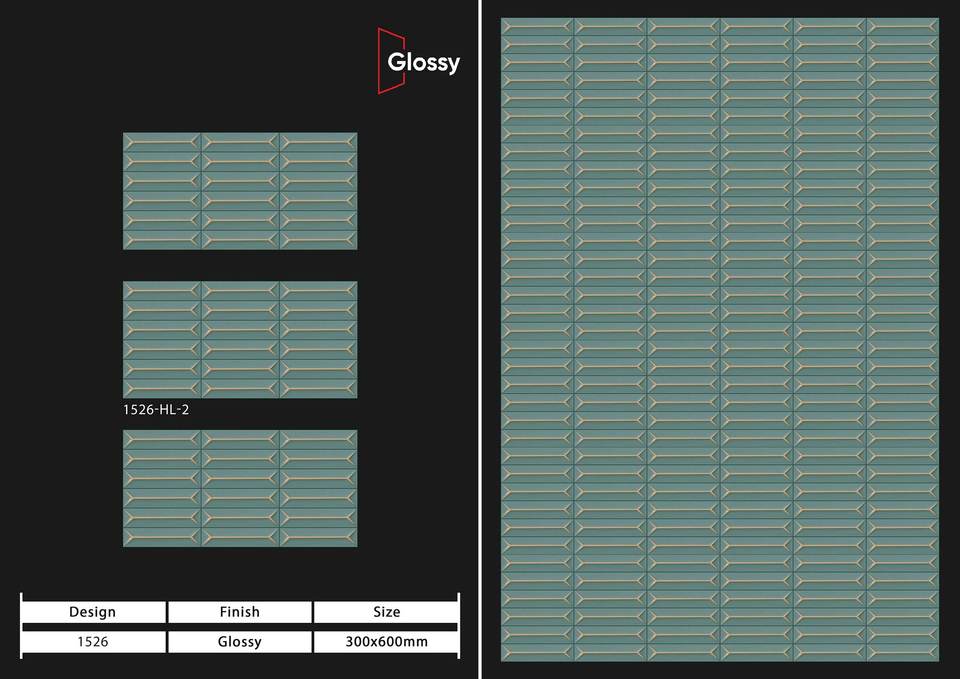Image resolution: width=960 pixels, height=679 pixels.
Task: Pick the Glossy value in the table
Action: click(x=239, y=642)
